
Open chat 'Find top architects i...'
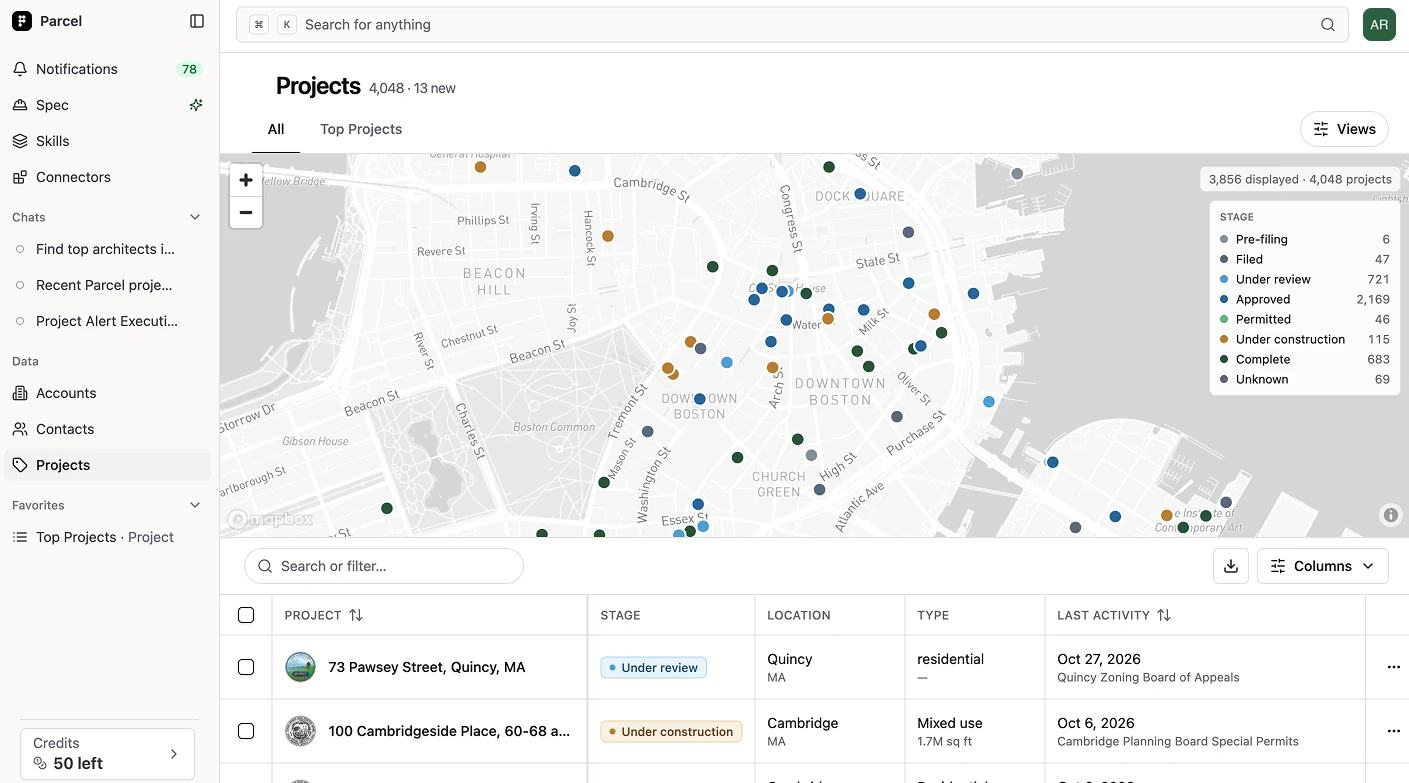107,249
